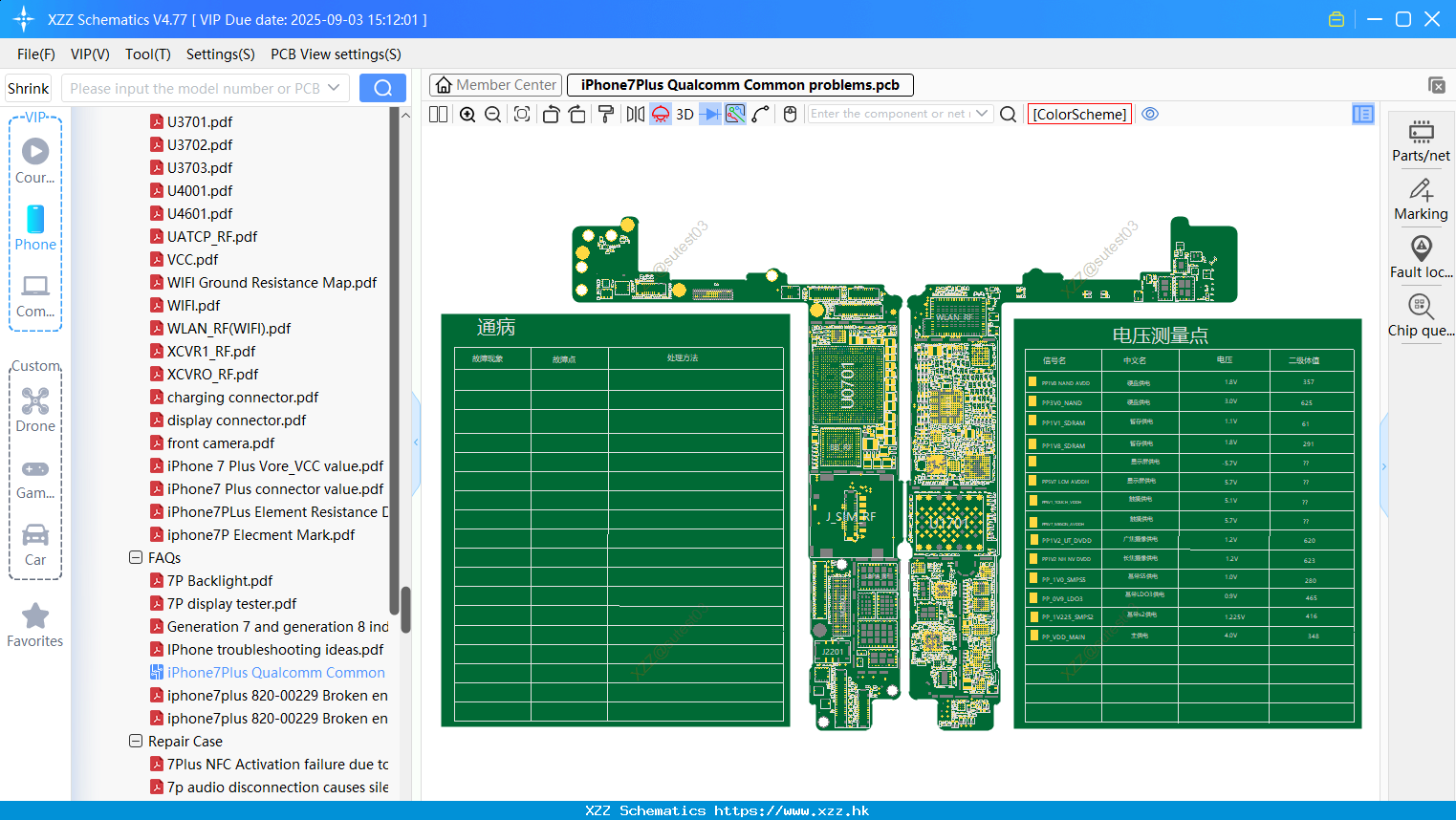1456x820 pixels.
Task: Click the mouse settings icon
Action: coord(790,114)
